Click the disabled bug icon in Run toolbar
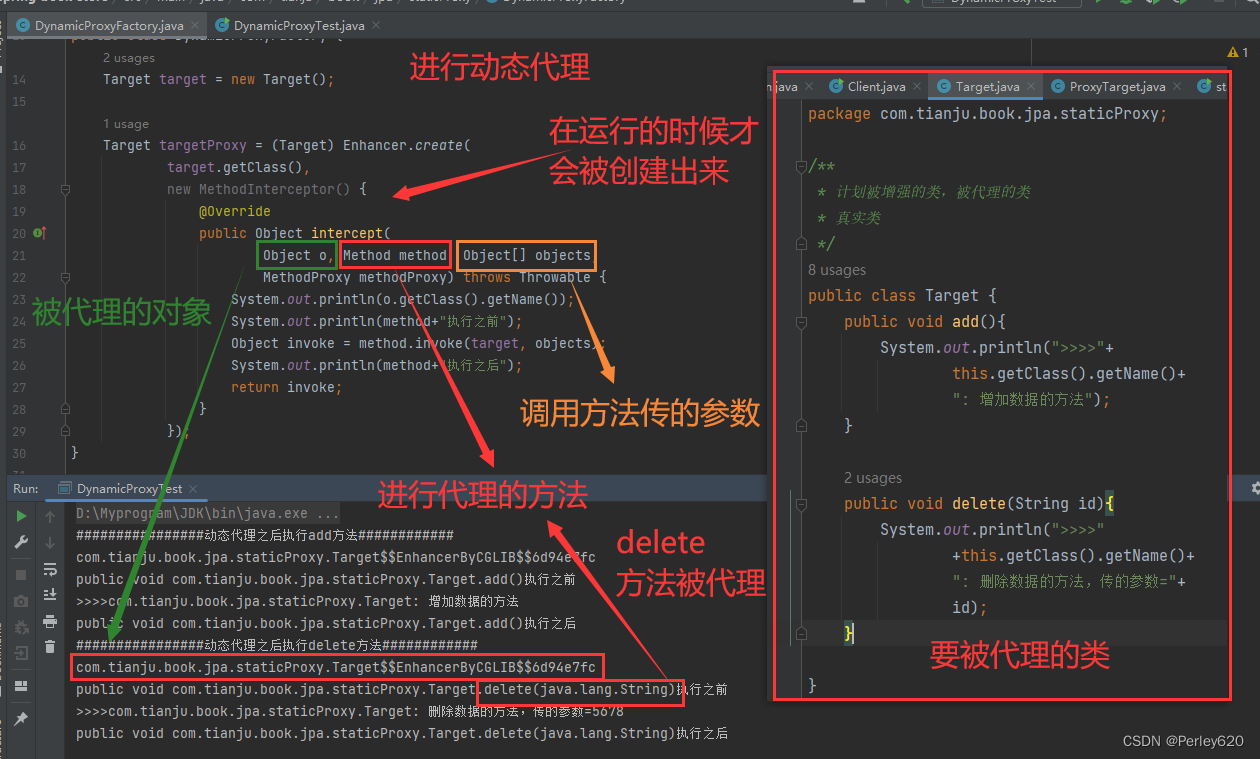Viewport: 1260px width, 759px height. 21,627
